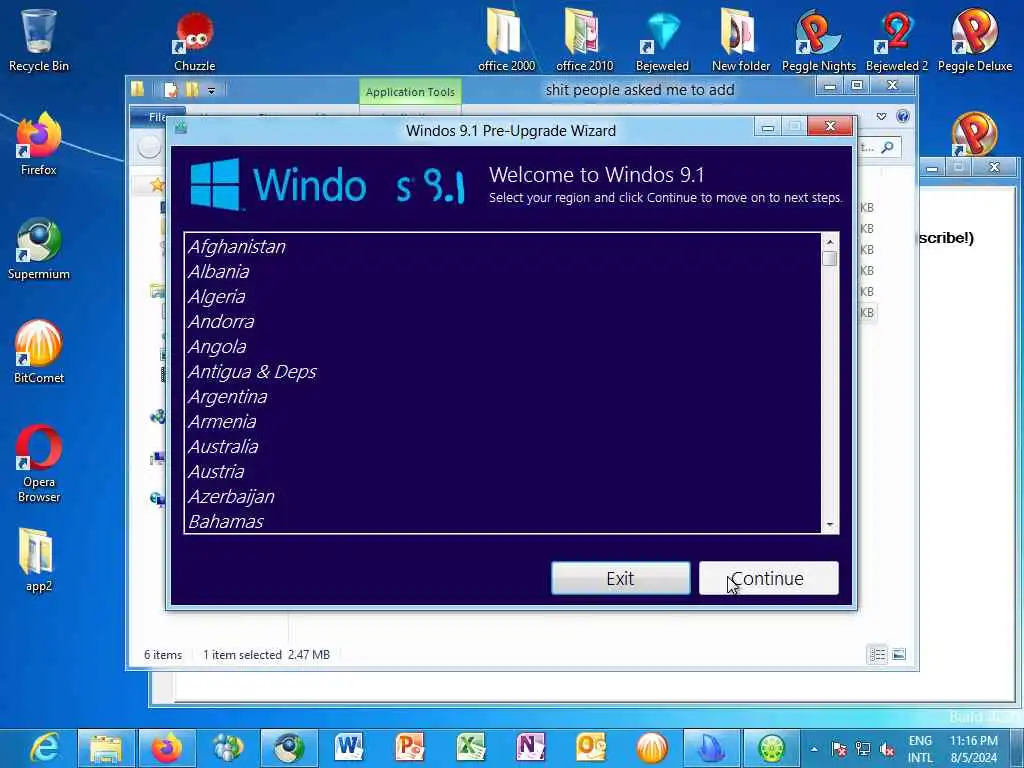This screenshot has height=768, width=1024.
Task: Open the ENG INTL language selector
Action: [x=920, y=749]
